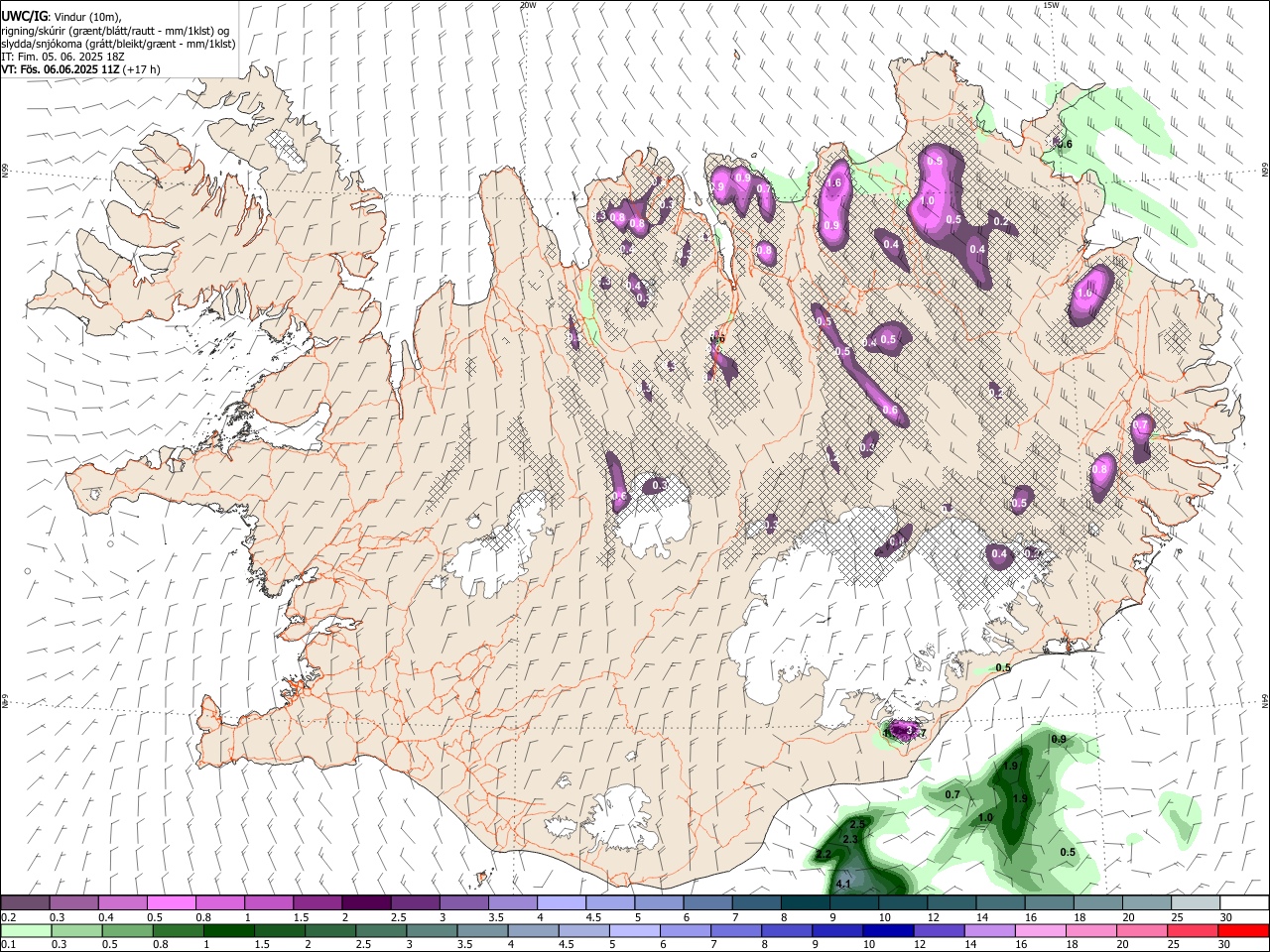Click the 1.6 snow value in northern Iceland
This screenshot has width=1270, height=952.
click(833, 182)
